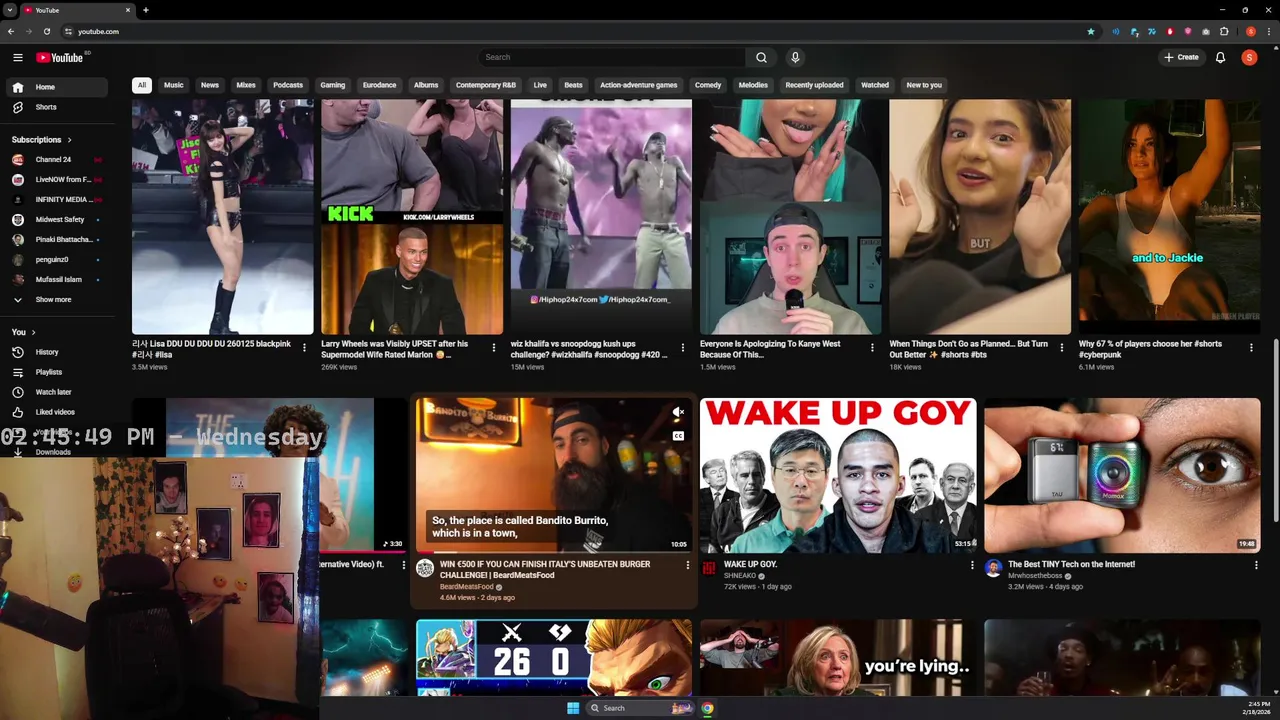The image size is (1280, 720).
Task: Open the WAKE UP GOY thumbnail
Action: (838, 476)
